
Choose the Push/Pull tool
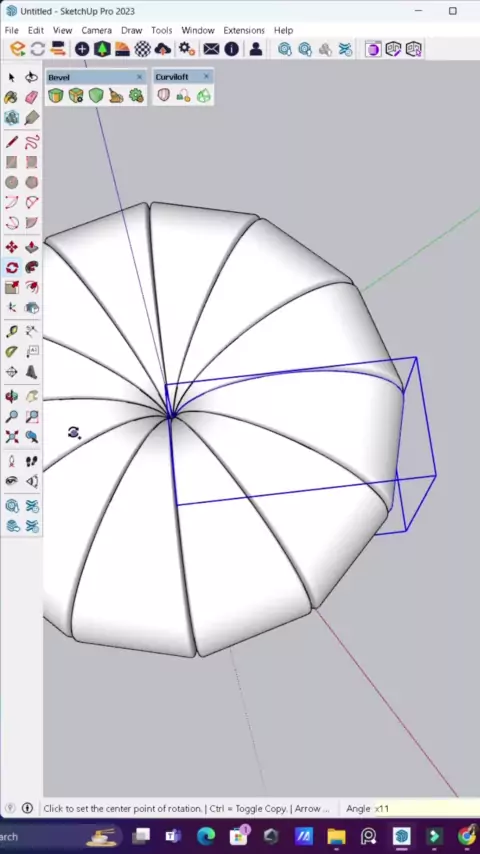click(32, 247)
